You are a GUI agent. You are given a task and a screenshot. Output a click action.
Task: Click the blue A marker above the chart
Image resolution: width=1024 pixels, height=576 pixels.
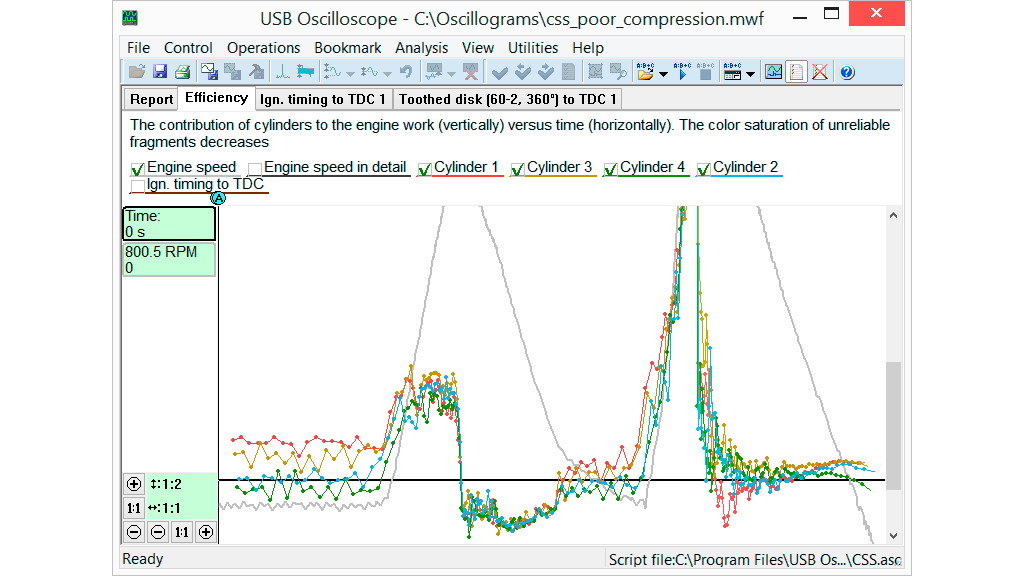[x=218, y=198]
